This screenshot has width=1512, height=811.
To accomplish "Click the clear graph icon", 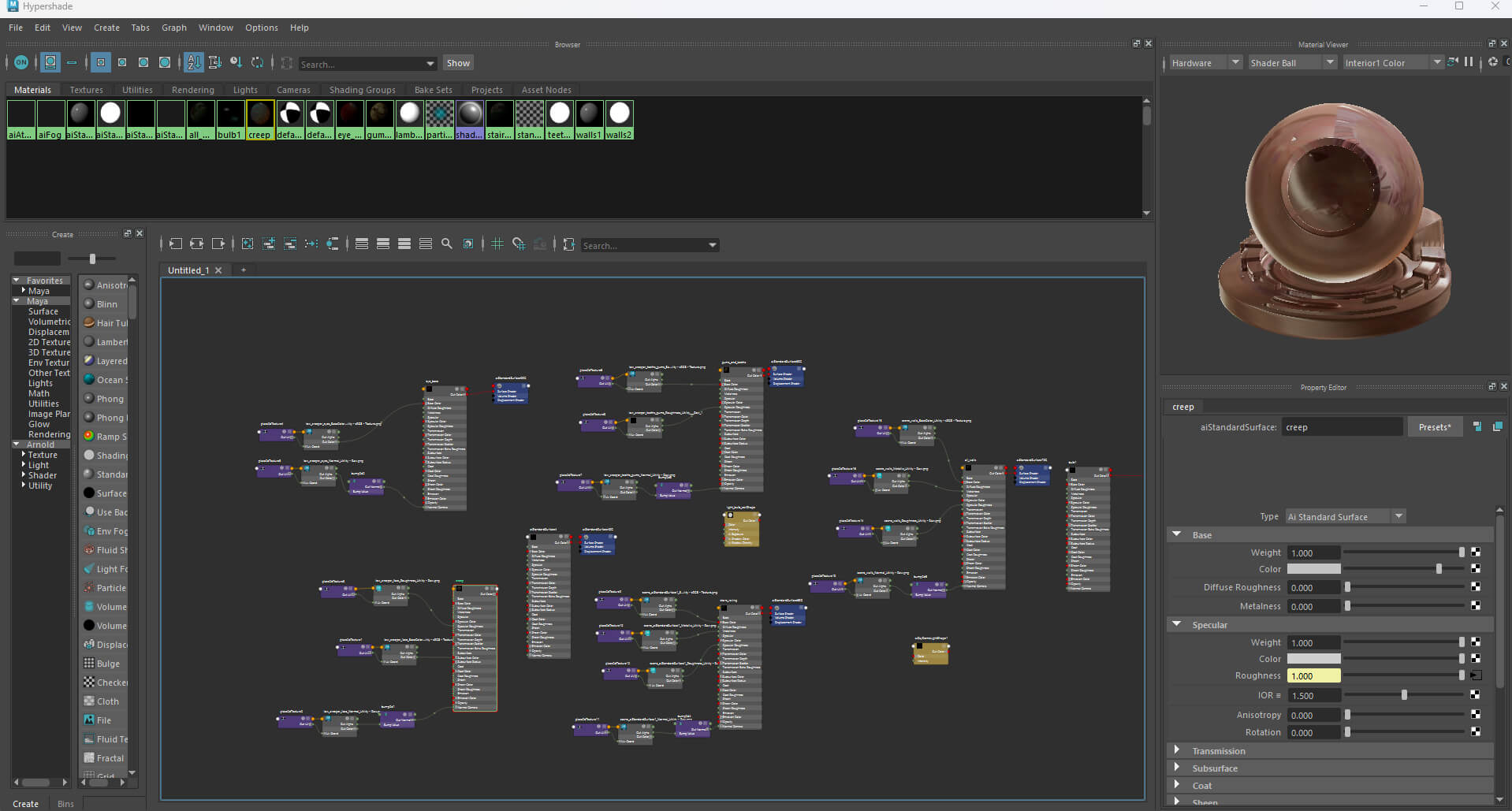I will click(x=248, y=244).
